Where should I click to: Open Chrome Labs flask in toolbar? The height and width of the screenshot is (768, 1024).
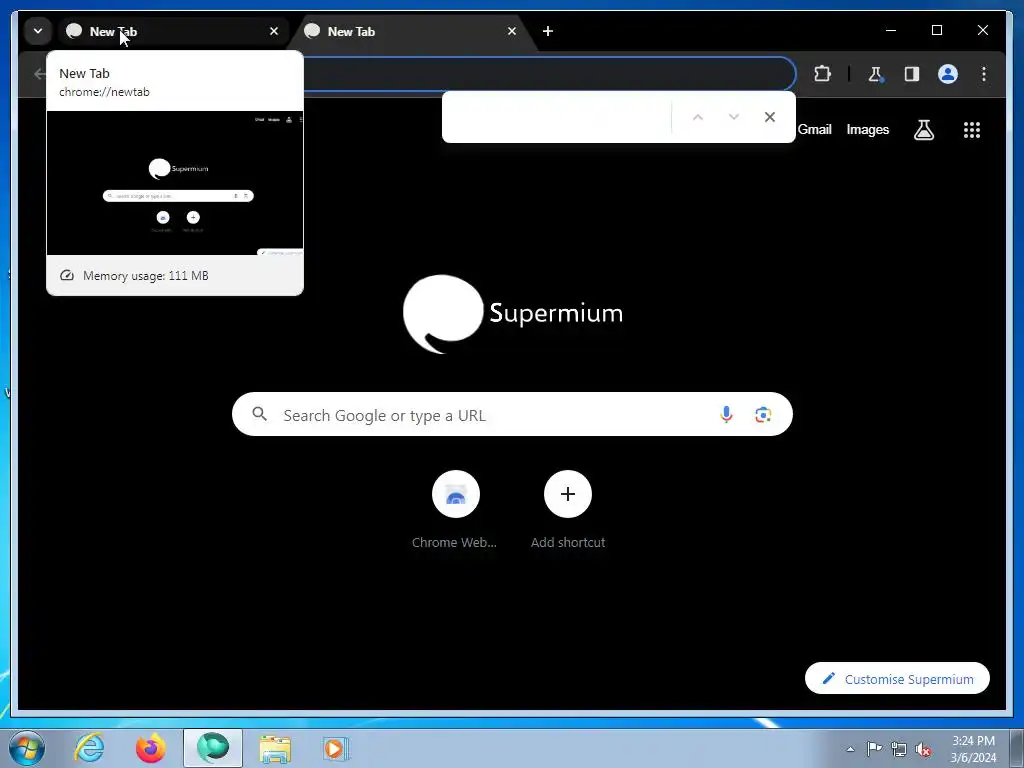pos(875,74)
